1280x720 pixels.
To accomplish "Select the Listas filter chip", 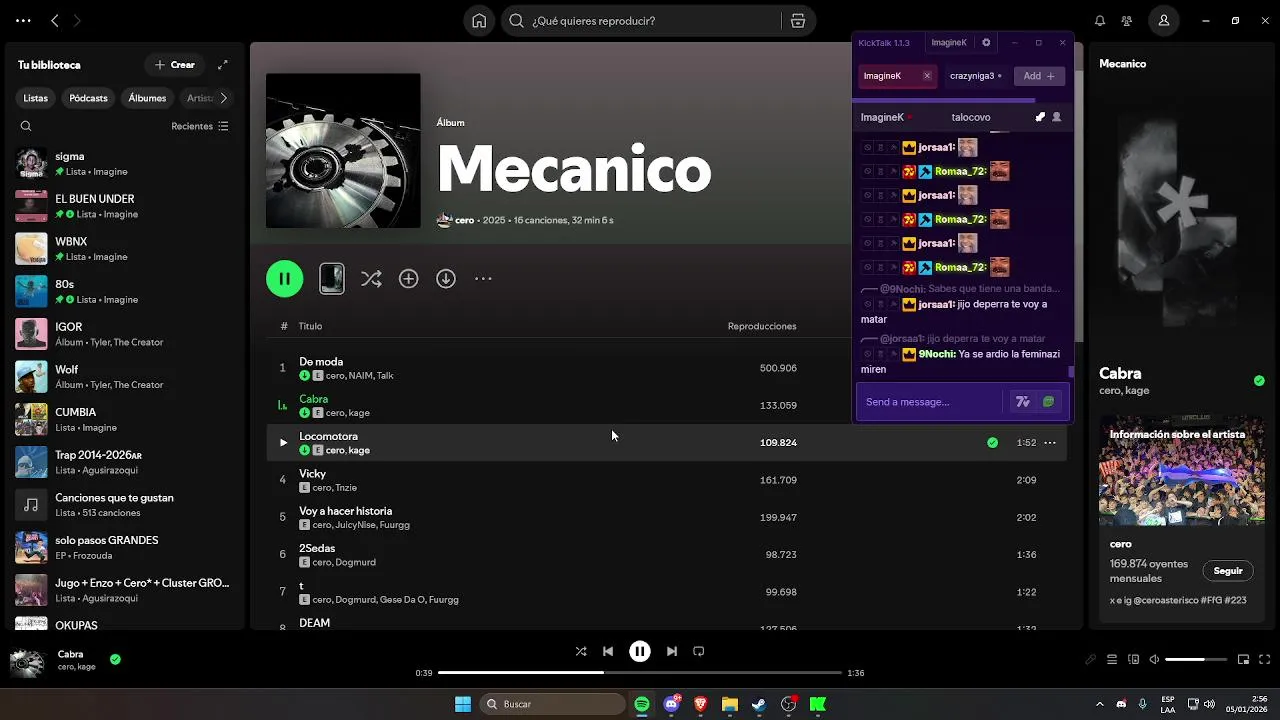I will tap(36, 98).
